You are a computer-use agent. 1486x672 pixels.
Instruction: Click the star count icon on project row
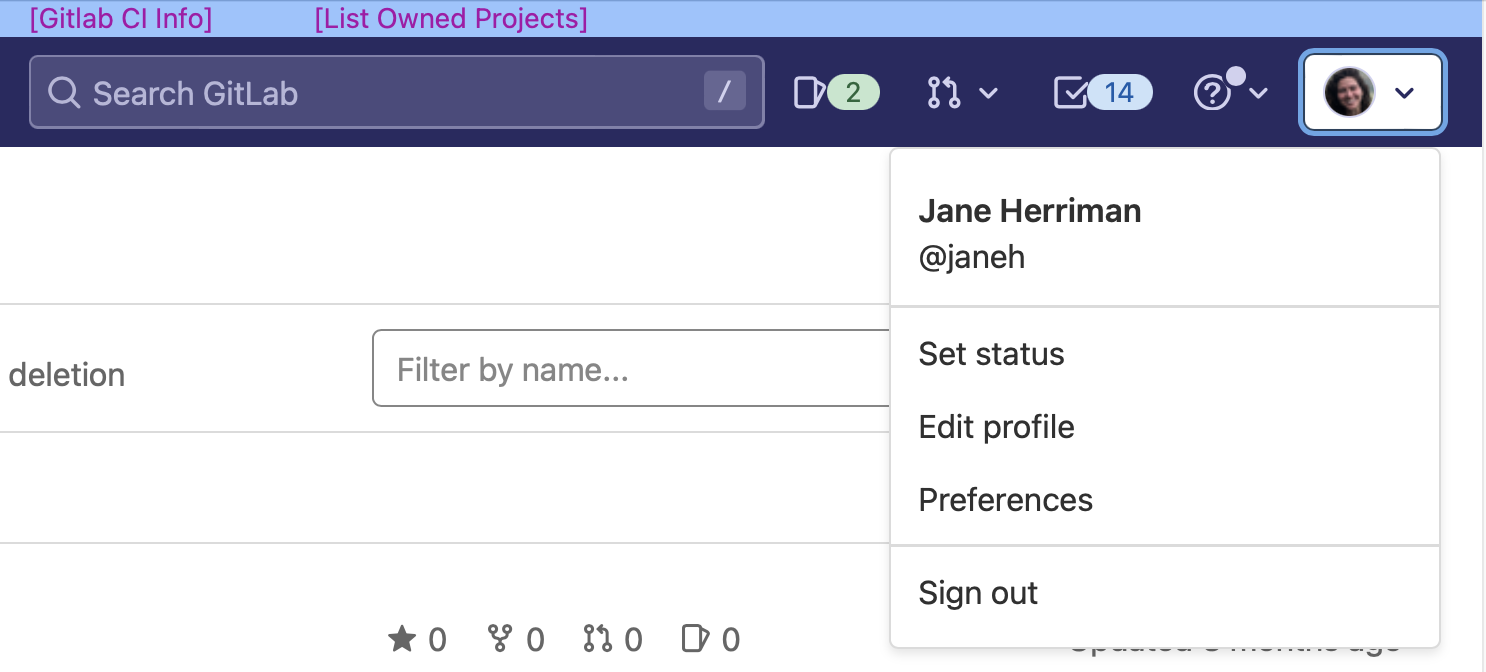click(x=402, y=638)
